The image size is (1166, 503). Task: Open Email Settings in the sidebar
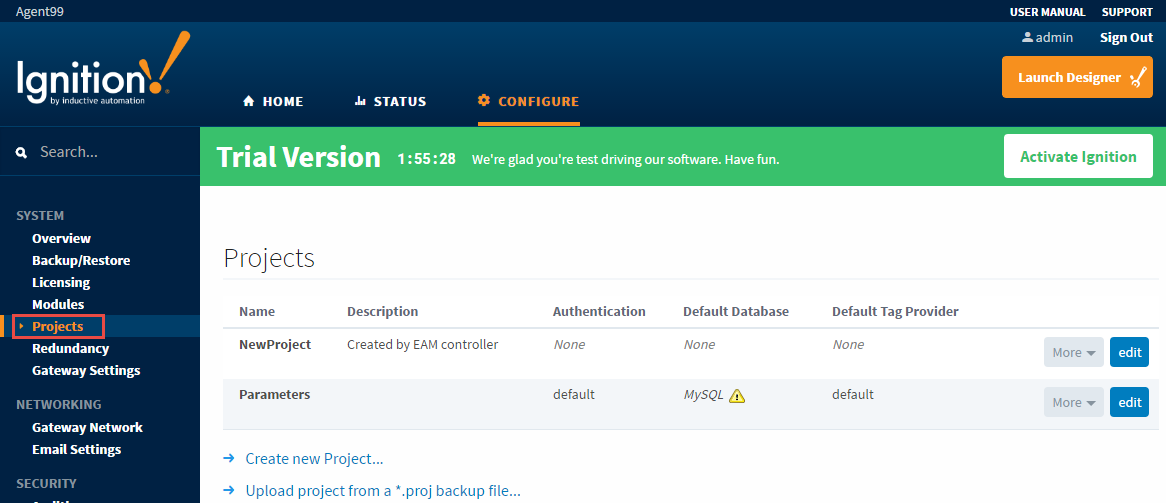(77, 449)
